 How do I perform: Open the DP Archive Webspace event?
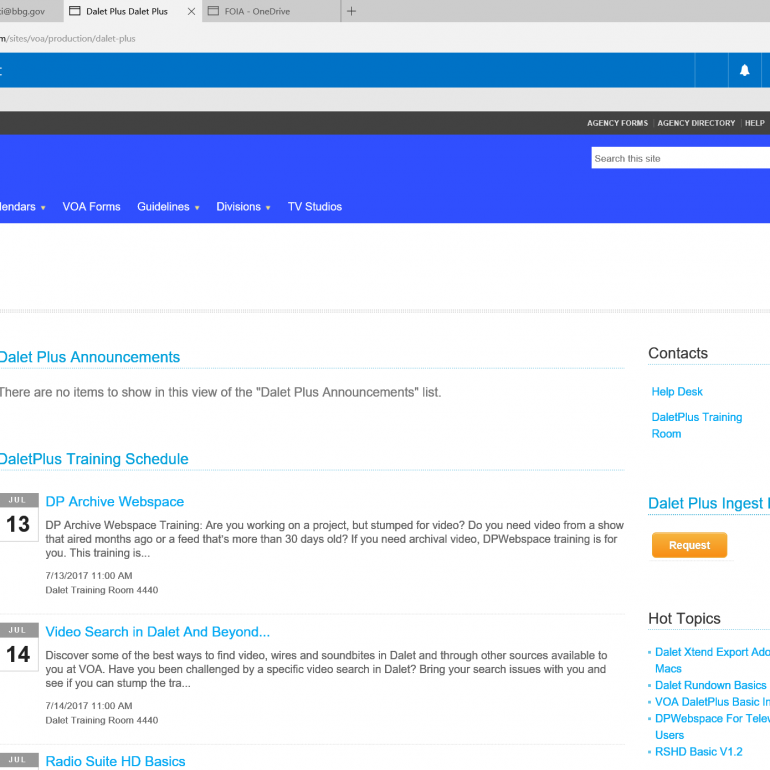pos(115,501)
